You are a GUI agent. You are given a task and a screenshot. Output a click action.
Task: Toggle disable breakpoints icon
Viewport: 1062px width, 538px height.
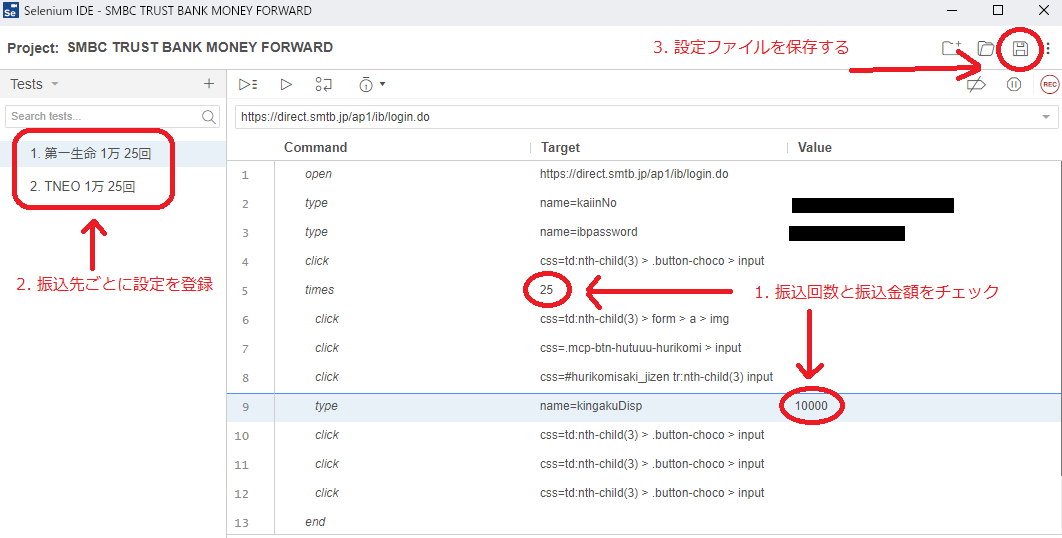[977, 85]
